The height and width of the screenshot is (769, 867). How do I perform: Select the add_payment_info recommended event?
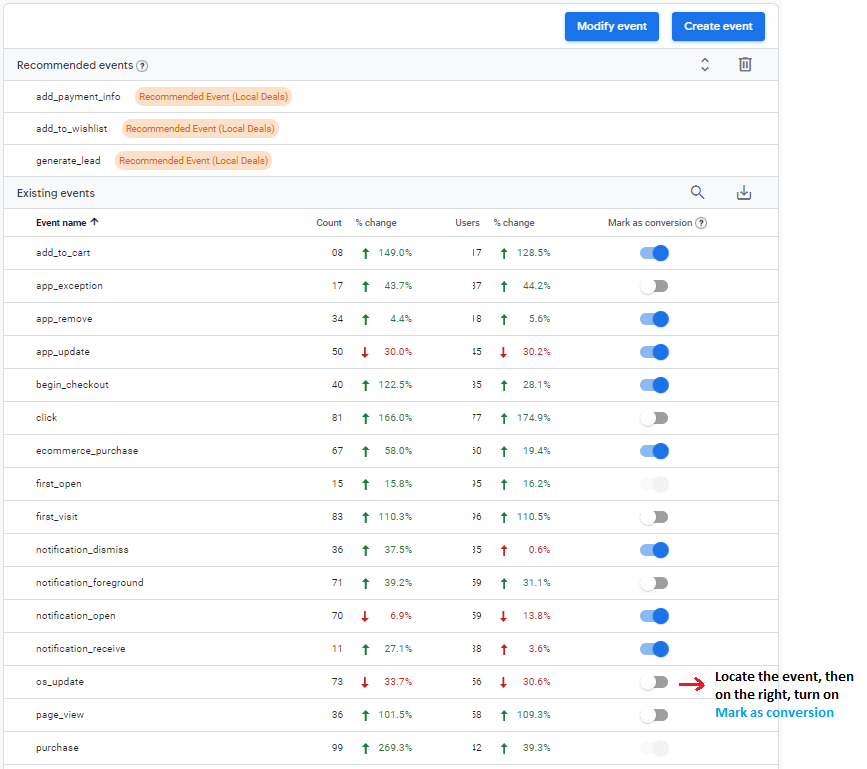coord(78,97)
